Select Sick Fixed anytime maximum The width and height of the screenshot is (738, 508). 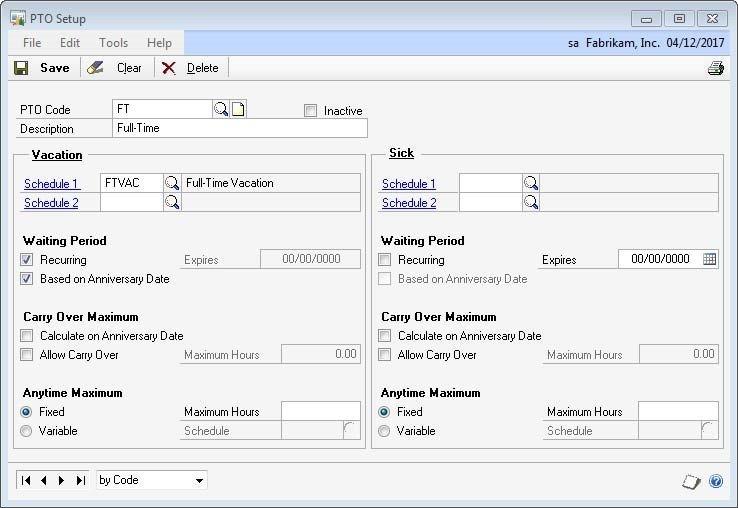coord(384,412)
